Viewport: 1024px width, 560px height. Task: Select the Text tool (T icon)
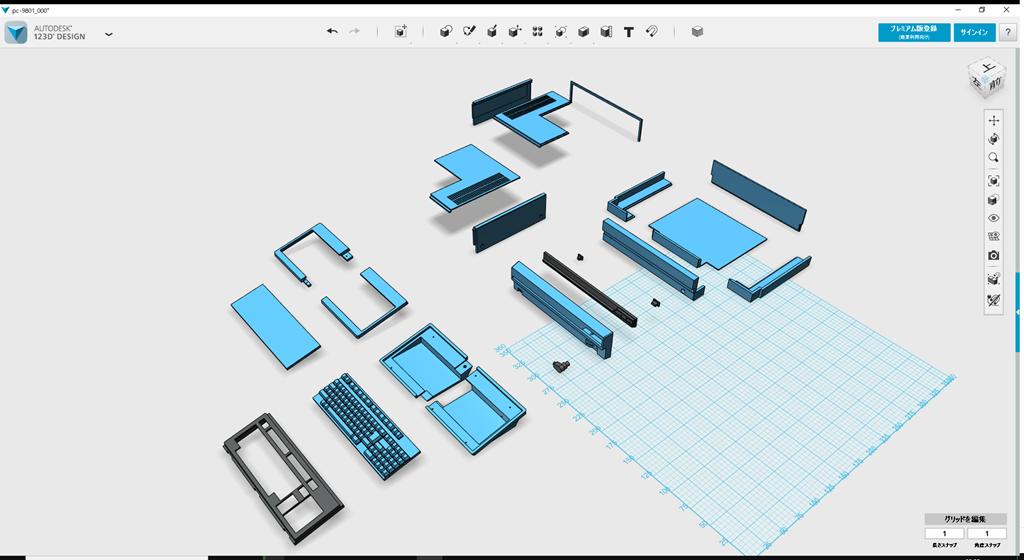tap(629, 32)
